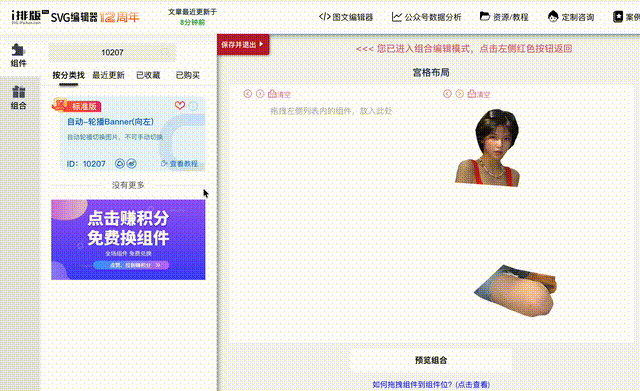The height and width of the screenshot is (391, 640).
Task: Click the left arrow icon in left grid cell
Action: click(248, 94)
